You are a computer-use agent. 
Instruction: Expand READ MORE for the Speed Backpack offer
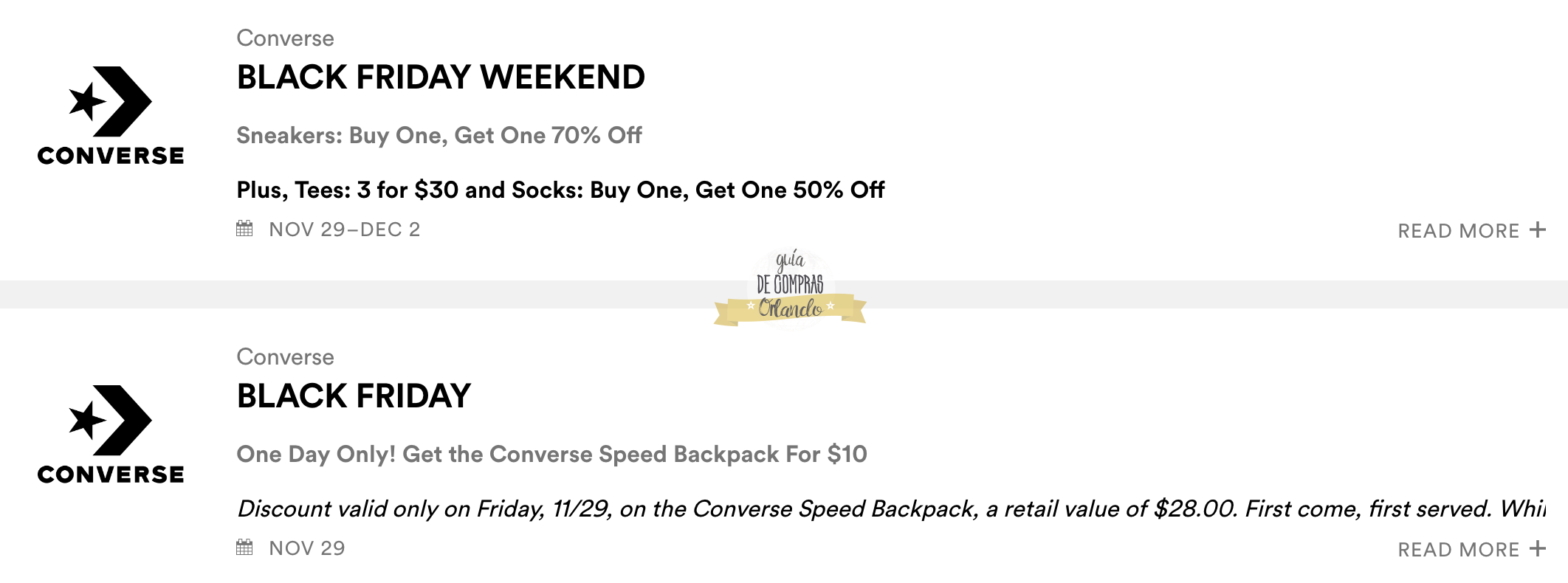(1458, 550)
